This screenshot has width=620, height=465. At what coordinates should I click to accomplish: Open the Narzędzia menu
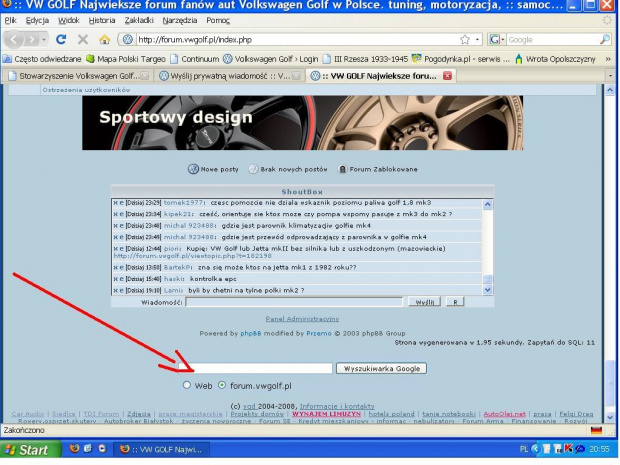point(180,20)
